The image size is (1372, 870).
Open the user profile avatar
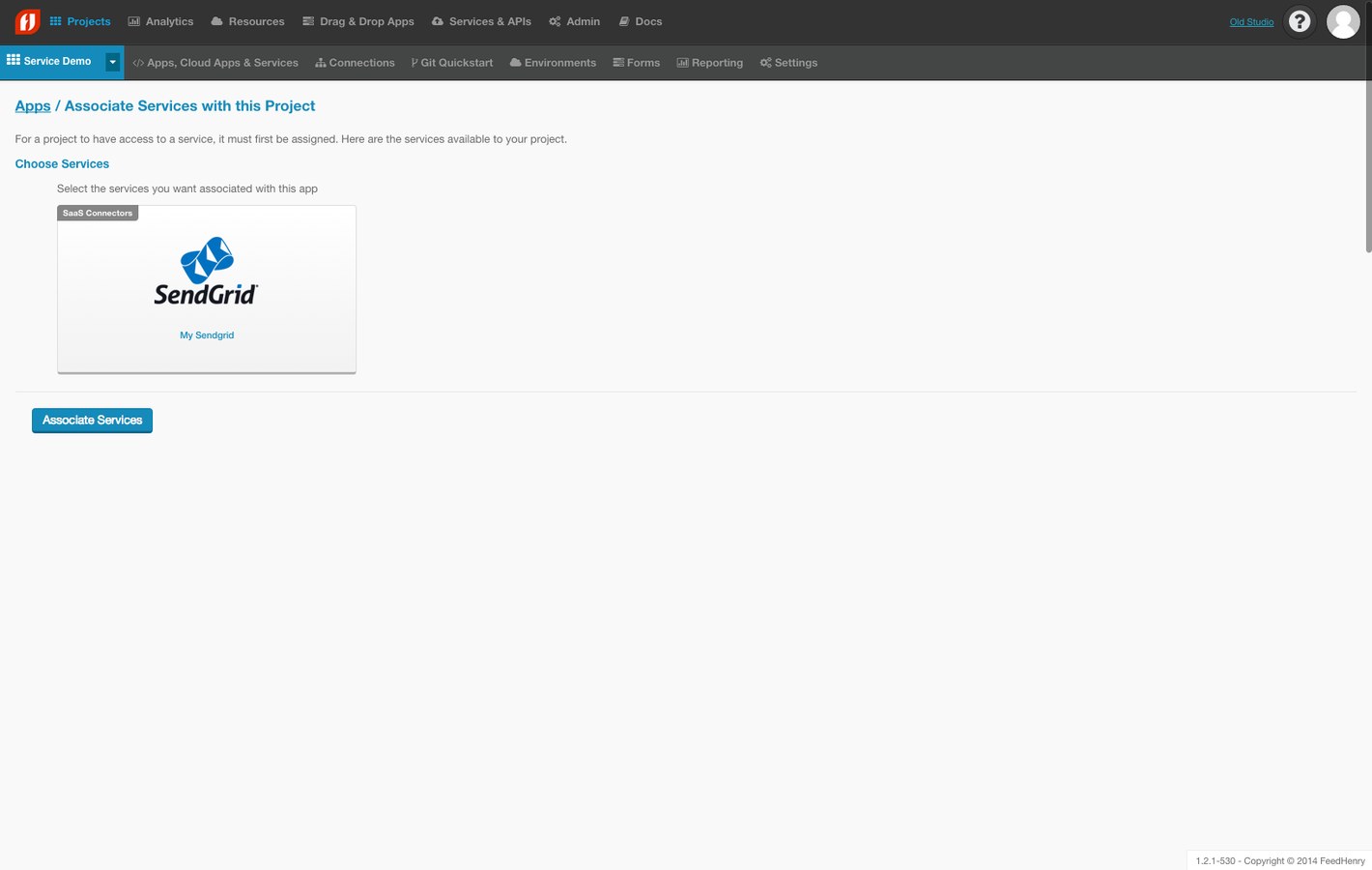pyautogui.click(x=1343, y=21)
